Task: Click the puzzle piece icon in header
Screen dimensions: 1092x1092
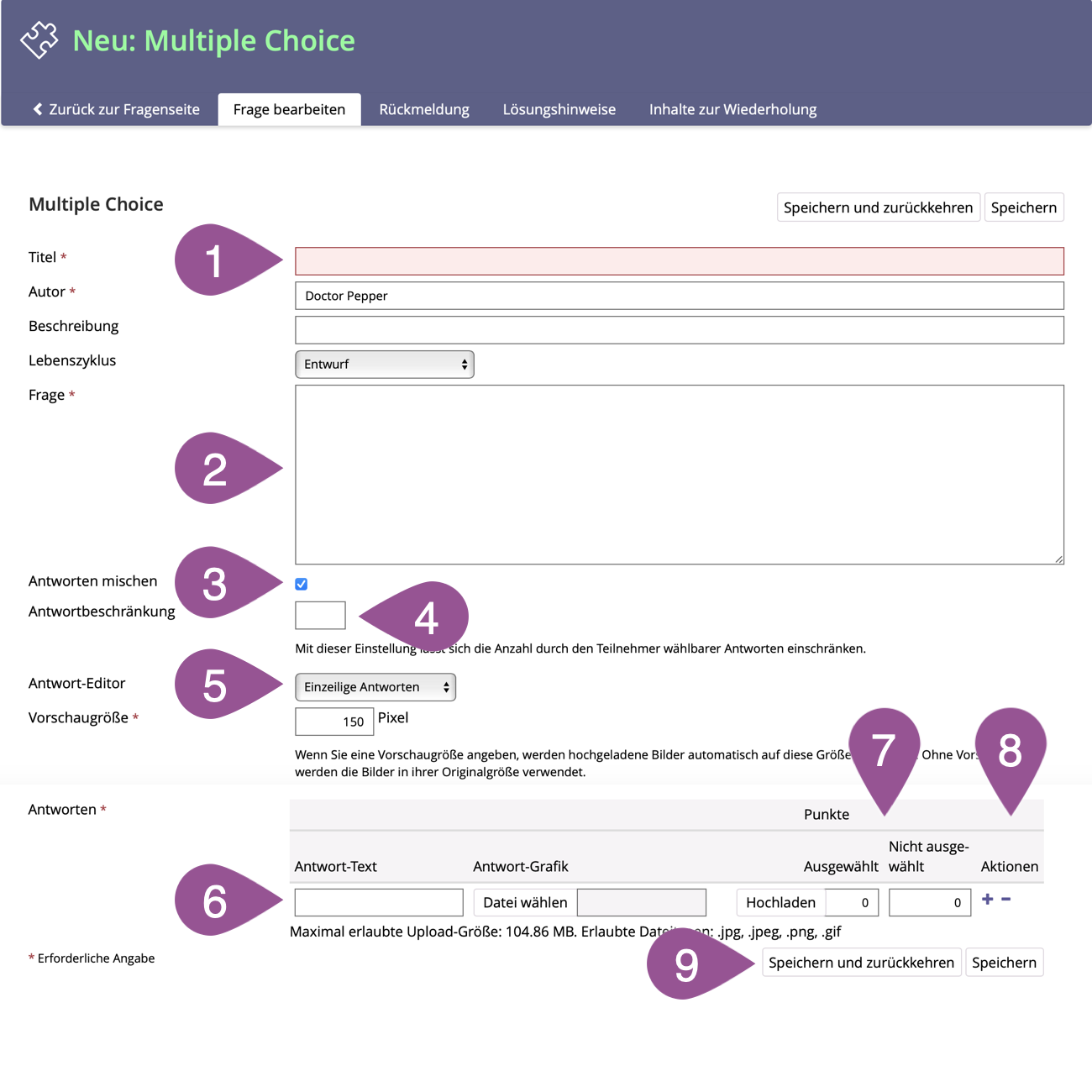Action: coord(39,39)
